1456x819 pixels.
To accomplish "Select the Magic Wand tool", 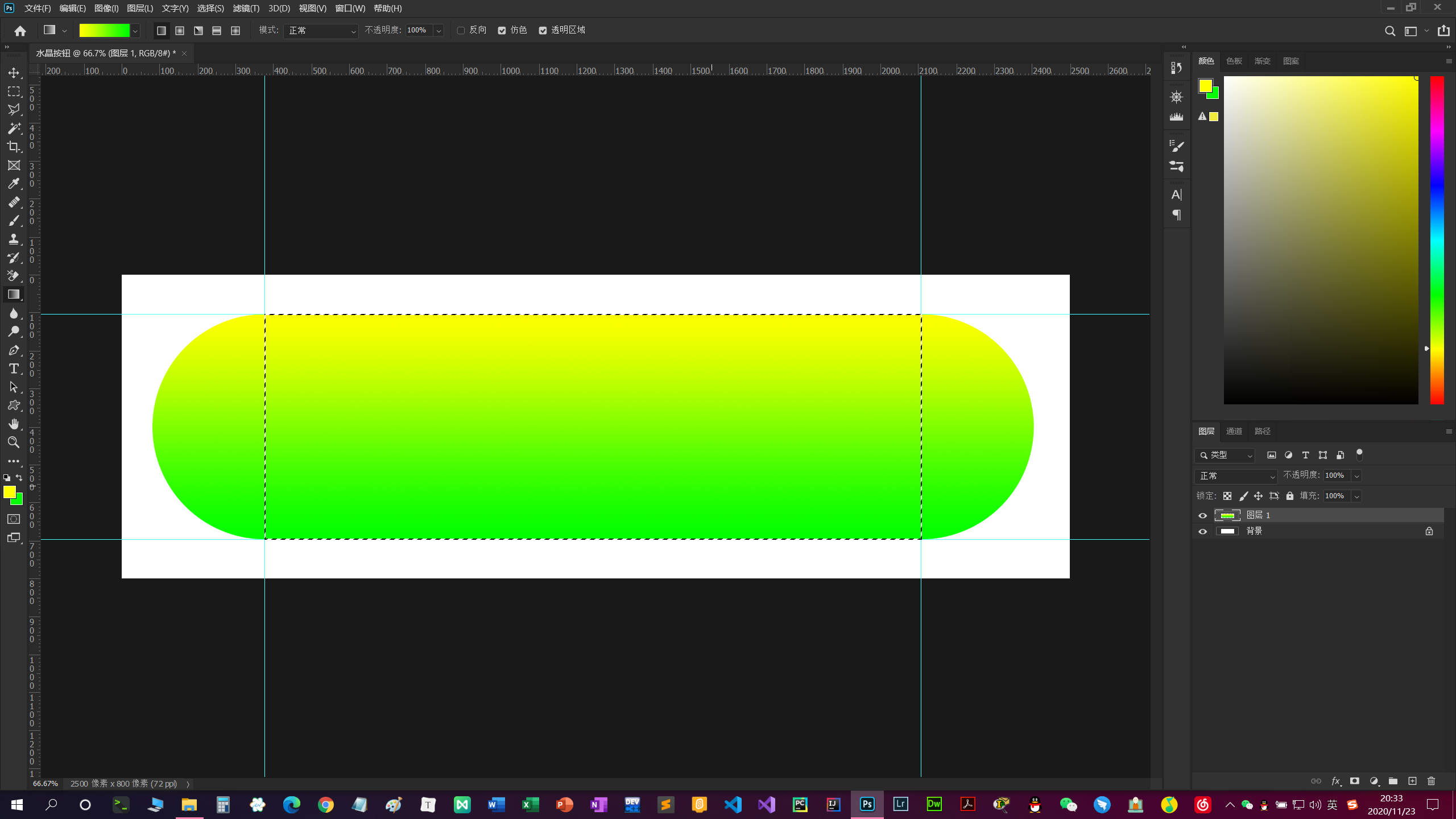I will 14,129.
